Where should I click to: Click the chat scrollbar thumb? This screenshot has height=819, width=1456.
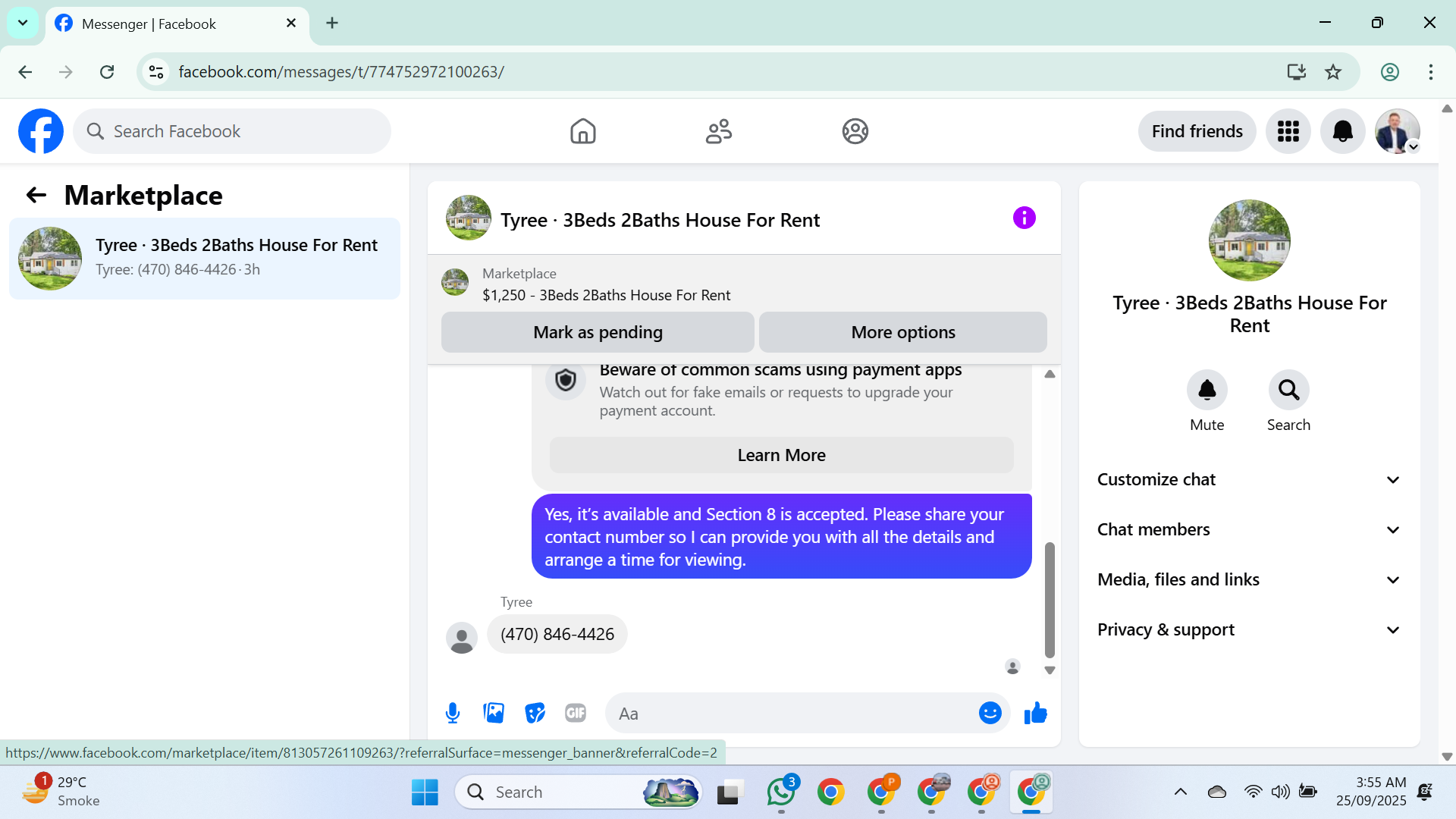[x=1050, y=599]
